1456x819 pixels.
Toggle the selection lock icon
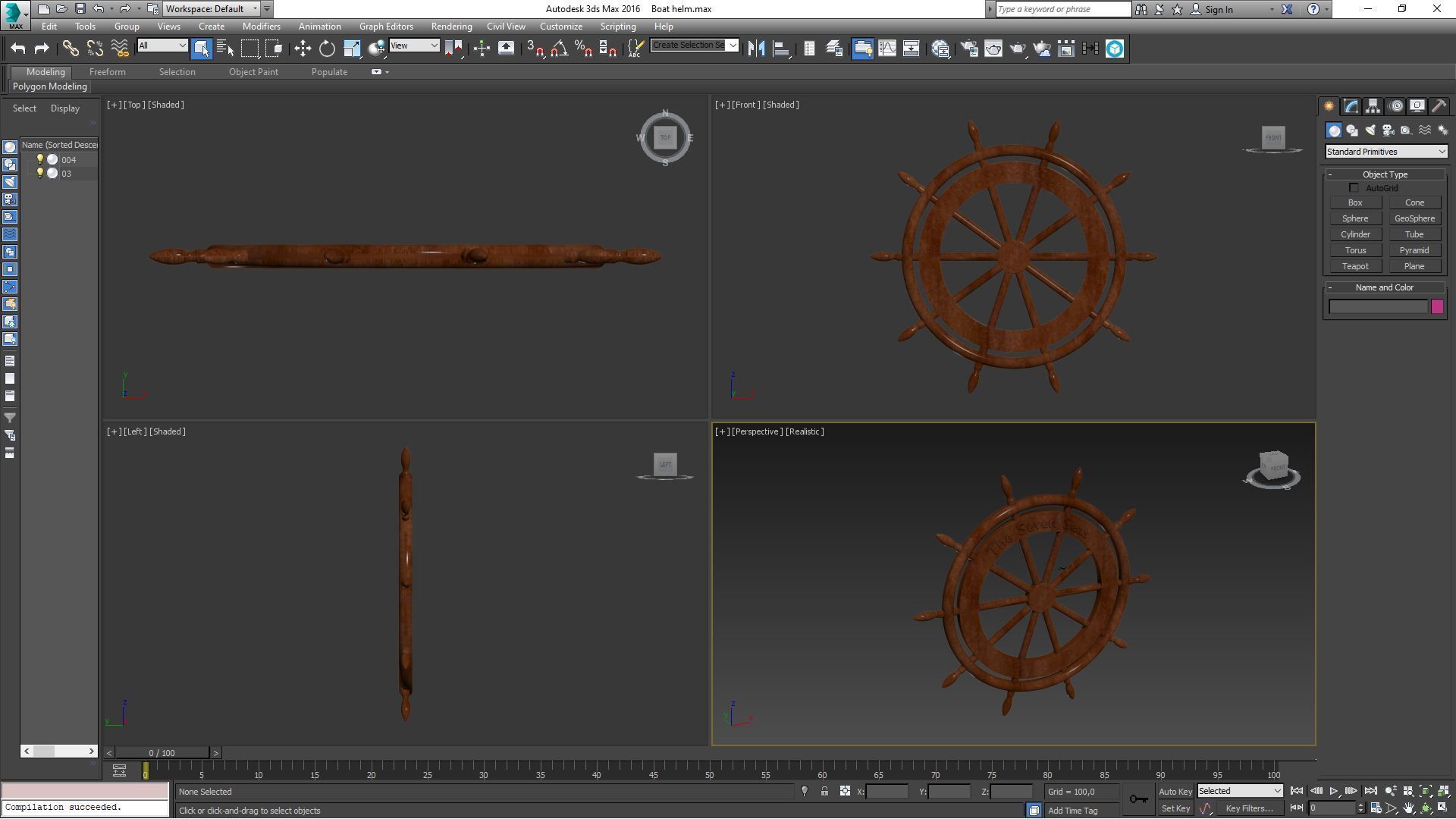824,792
